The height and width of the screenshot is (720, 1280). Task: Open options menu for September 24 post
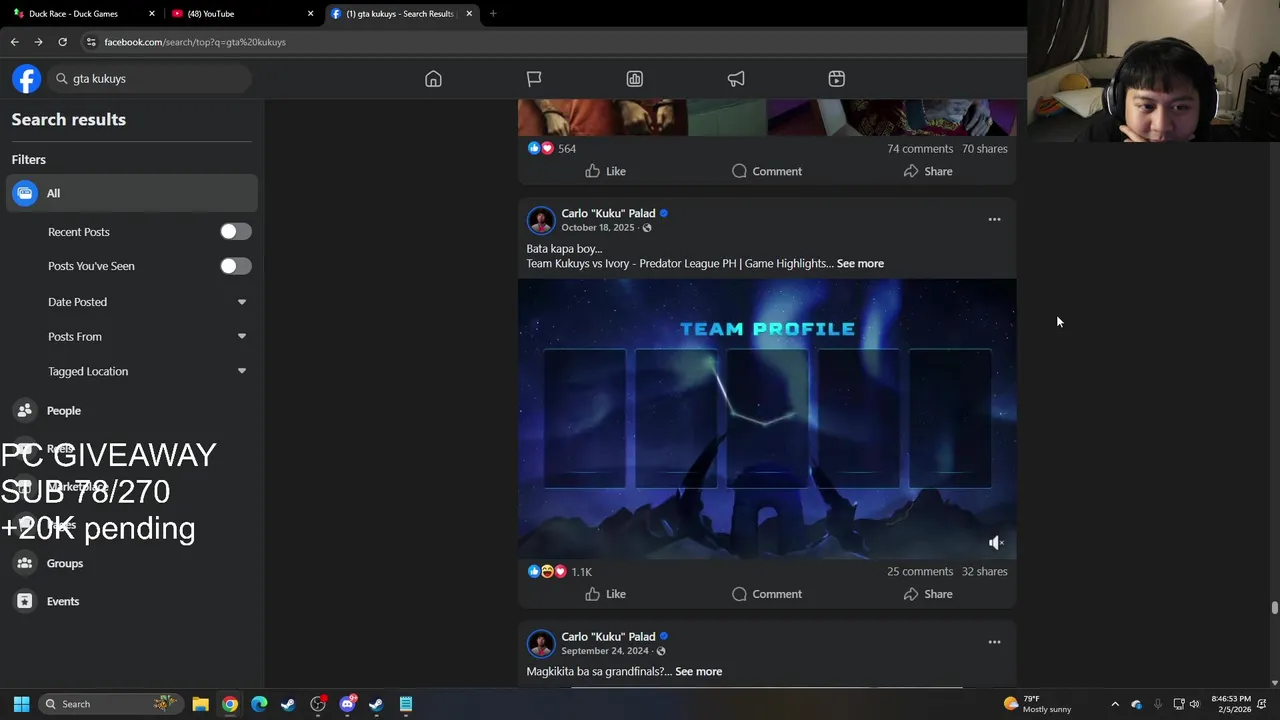[994, 642]
